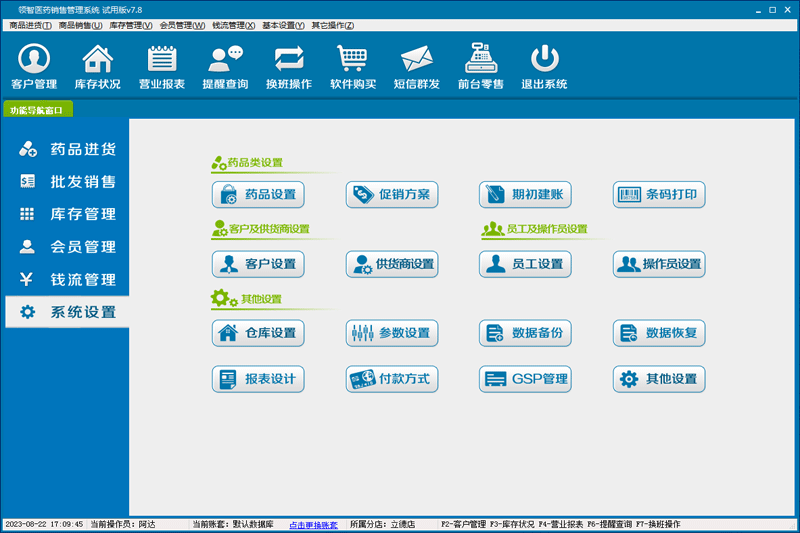Click F2-客户管理 shortcut hint text
This screenshot has width=800, height=533.
463,524
